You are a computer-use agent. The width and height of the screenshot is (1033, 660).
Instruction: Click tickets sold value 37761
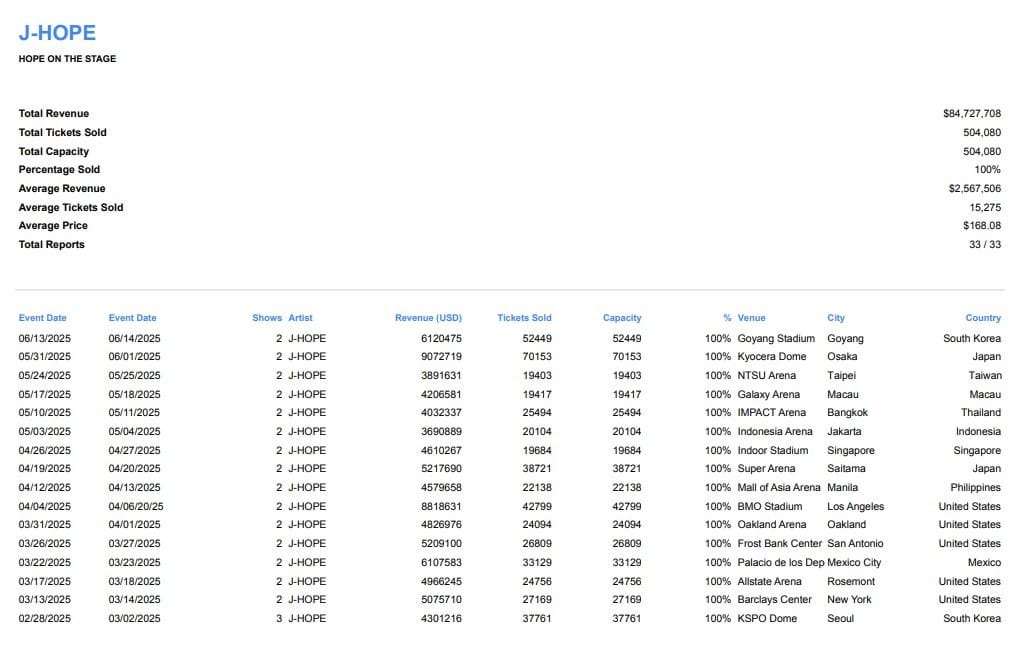[x=537, y=619]
